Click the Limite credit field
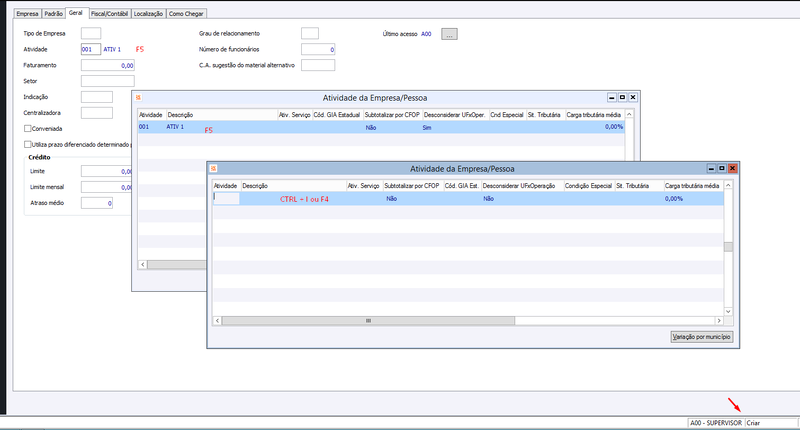The height and width of the screenshot is (430, 800). (x=107, y=171)
